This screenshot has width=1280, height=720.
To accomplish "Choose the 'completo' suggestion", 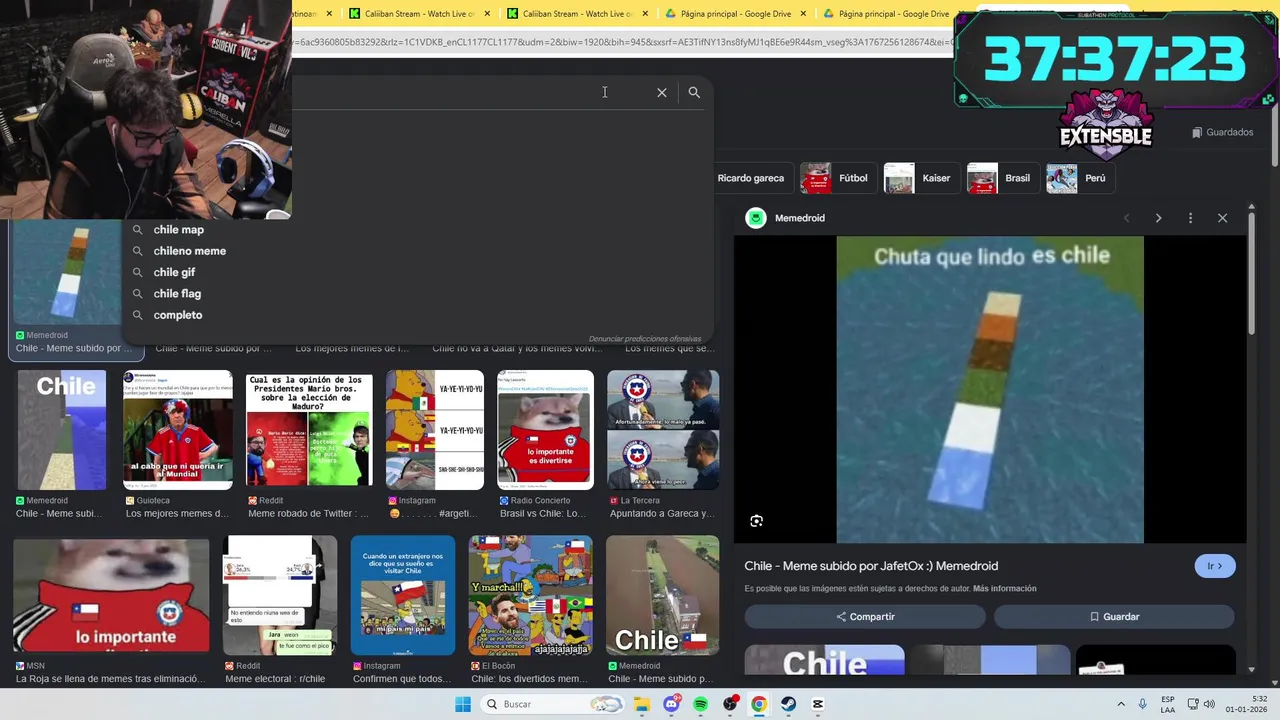I will tap(178, 315).
